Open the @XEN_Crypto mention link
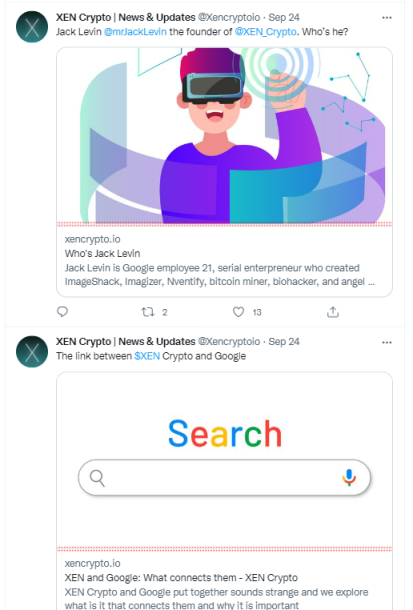413x610 pixels. [266, 32]
